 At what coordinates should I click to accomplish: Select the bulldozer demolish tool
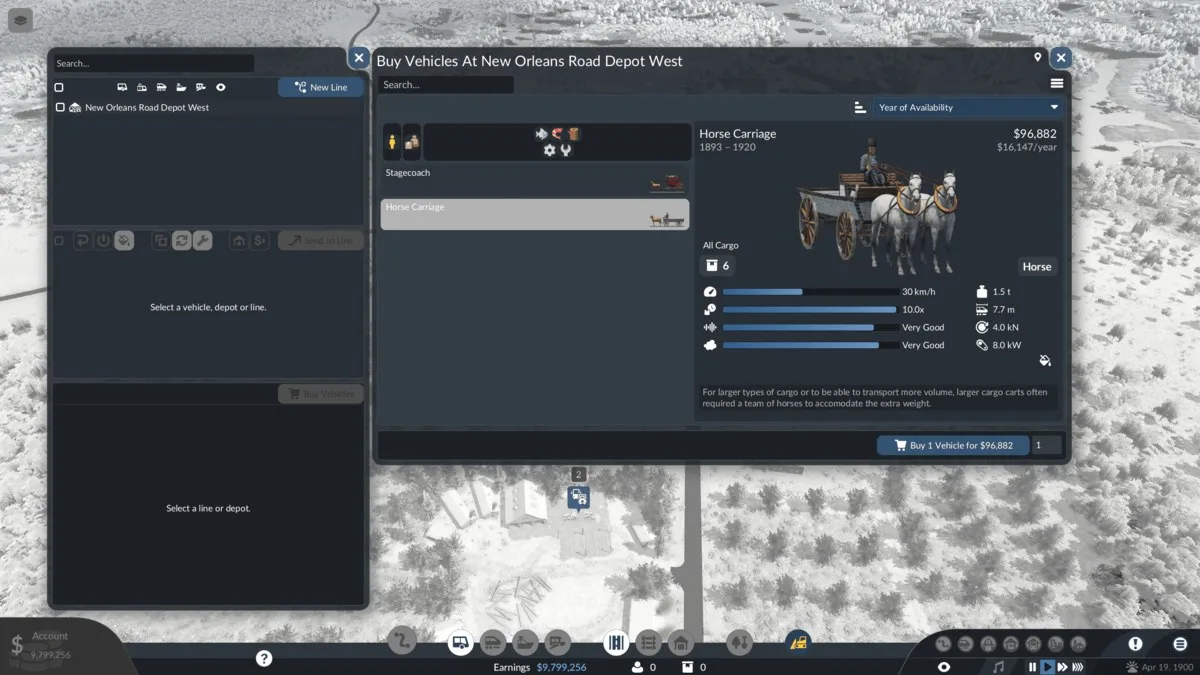click(798, 643)
